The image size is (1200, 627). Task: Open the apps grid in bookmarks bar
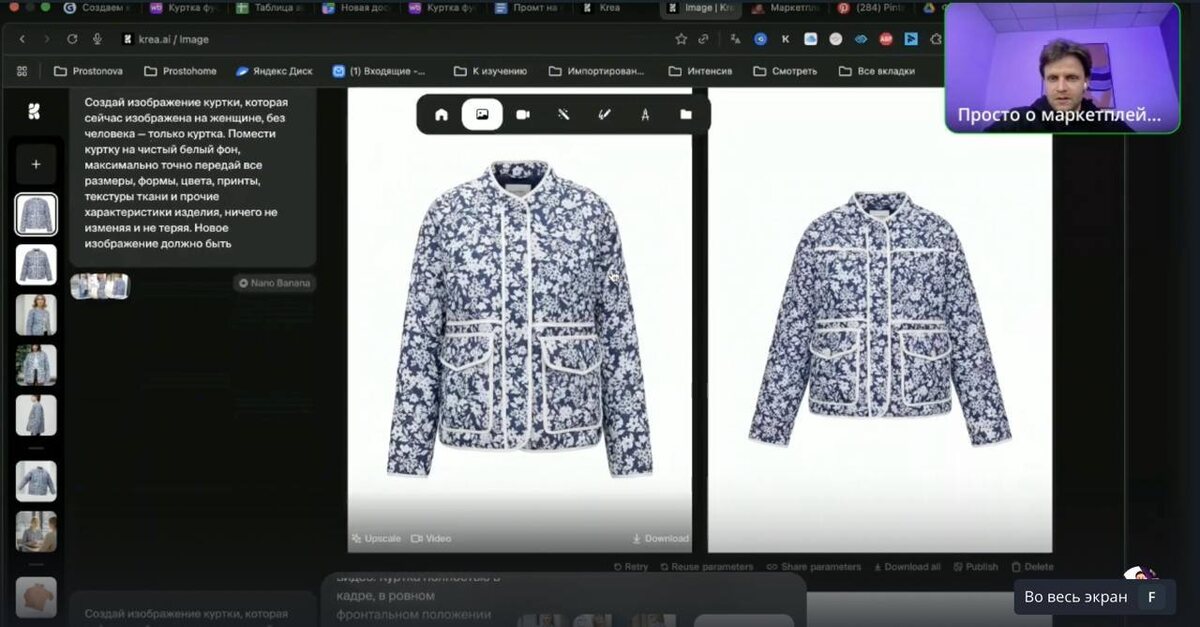pos(22,71)
